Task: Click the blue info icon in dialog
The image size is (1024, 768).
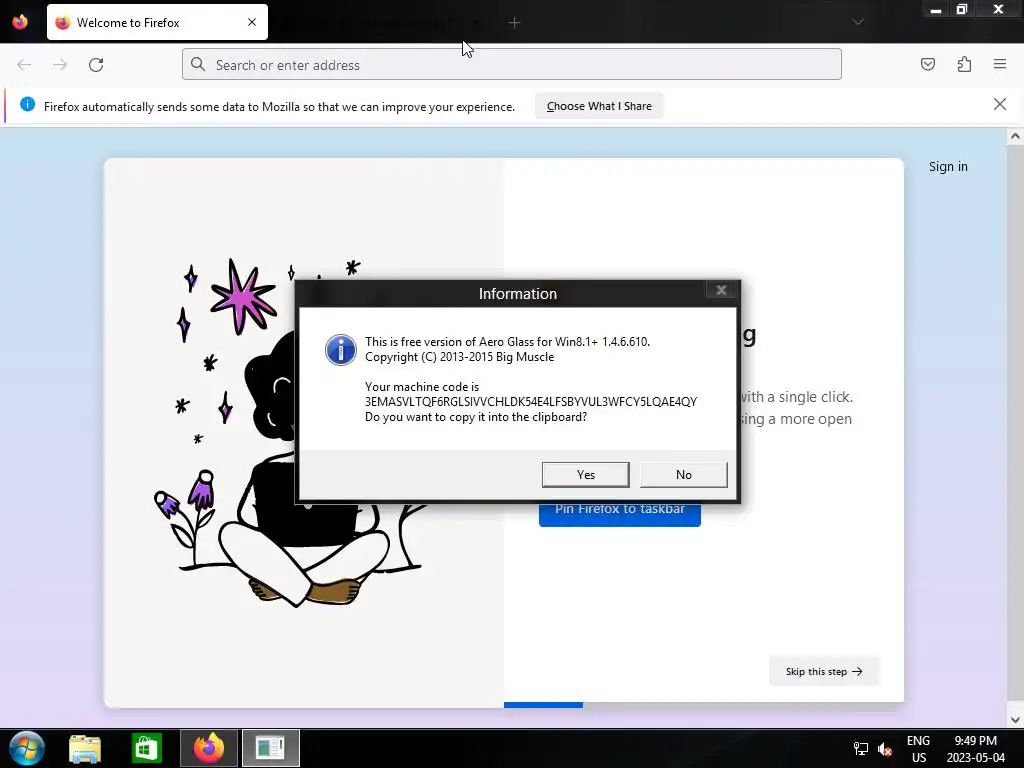Action: pos(341,350)
